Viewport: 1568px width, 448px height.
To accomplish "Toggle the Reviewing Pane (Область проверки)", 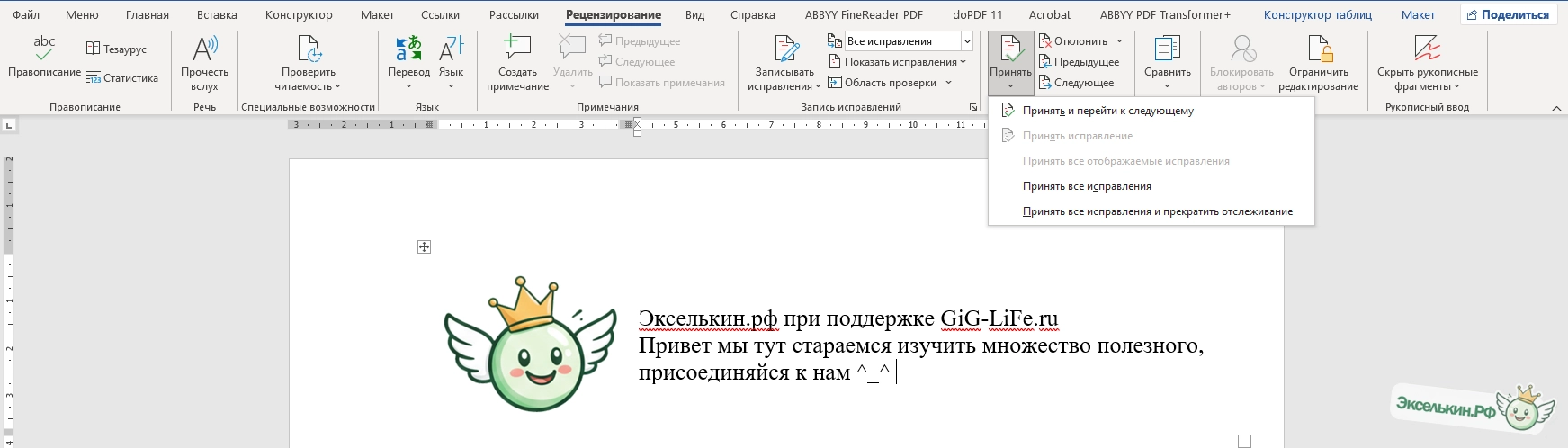I will (x=889, y=83).
